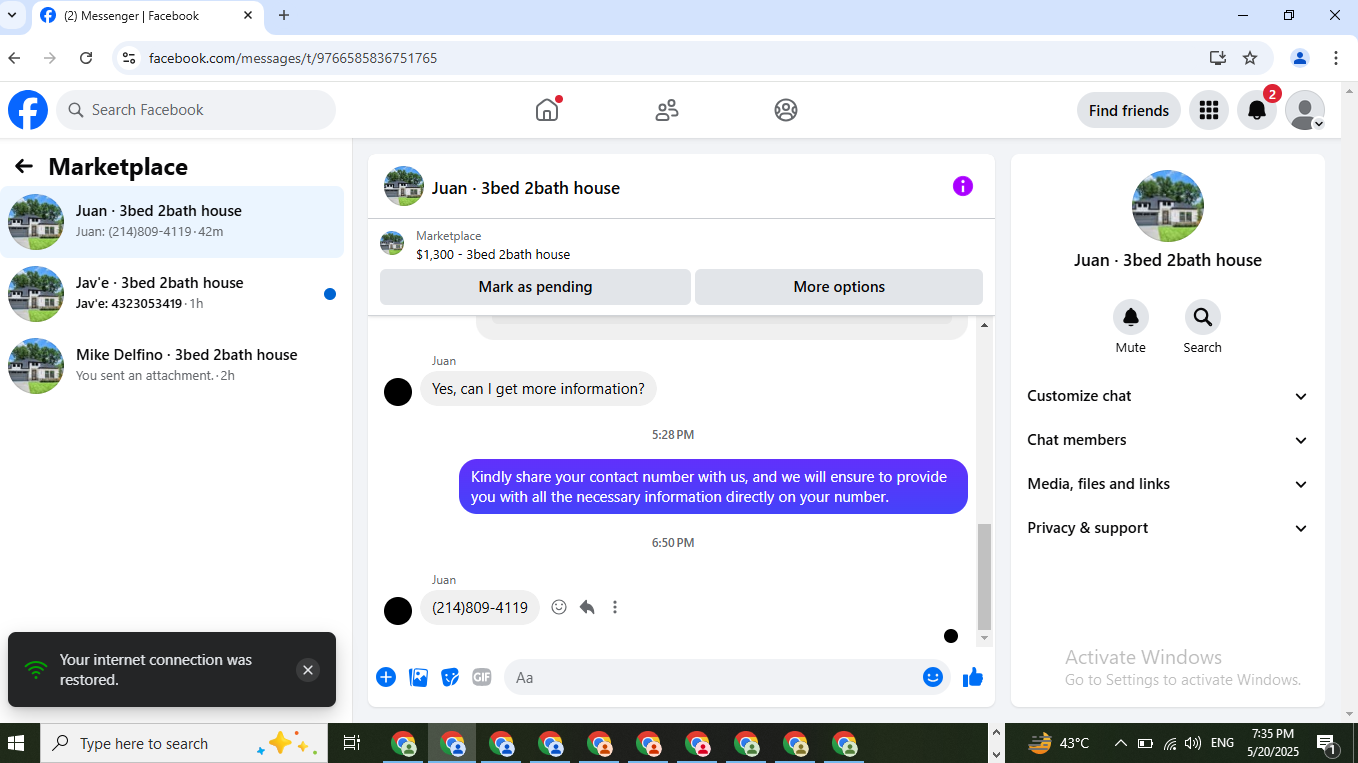This screenshot has height=763, width=1358.
Task: Open Task View on the taskbar
Action: tap(351, 743)
